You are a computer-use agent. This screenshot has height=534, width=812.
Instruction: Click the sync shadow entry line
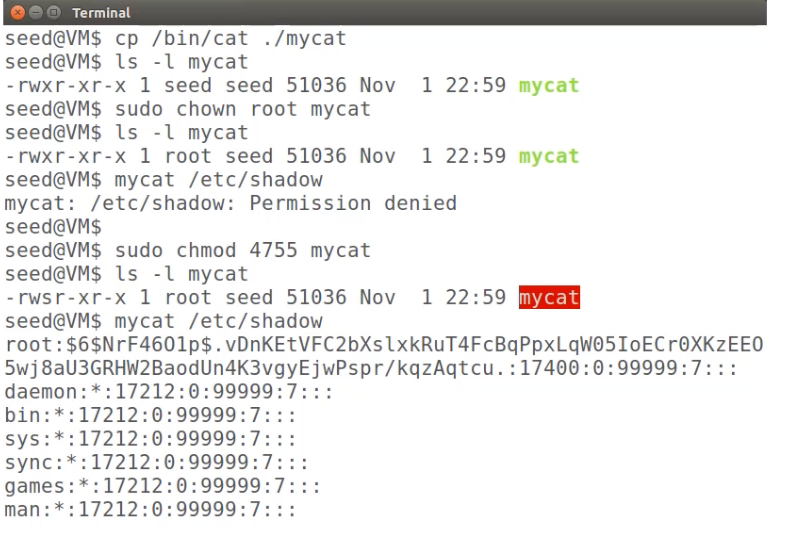click(x=156, y=462)
